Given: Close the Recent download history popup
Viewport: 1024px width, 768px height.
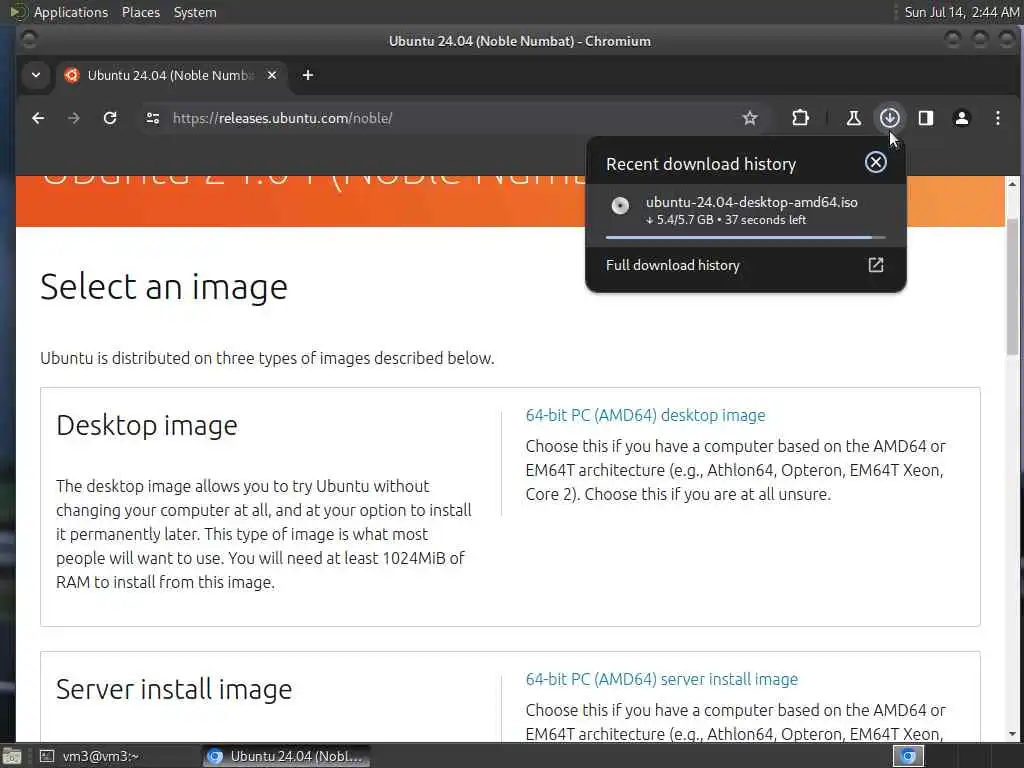Looking at the screenshot, I should [875, 162].
